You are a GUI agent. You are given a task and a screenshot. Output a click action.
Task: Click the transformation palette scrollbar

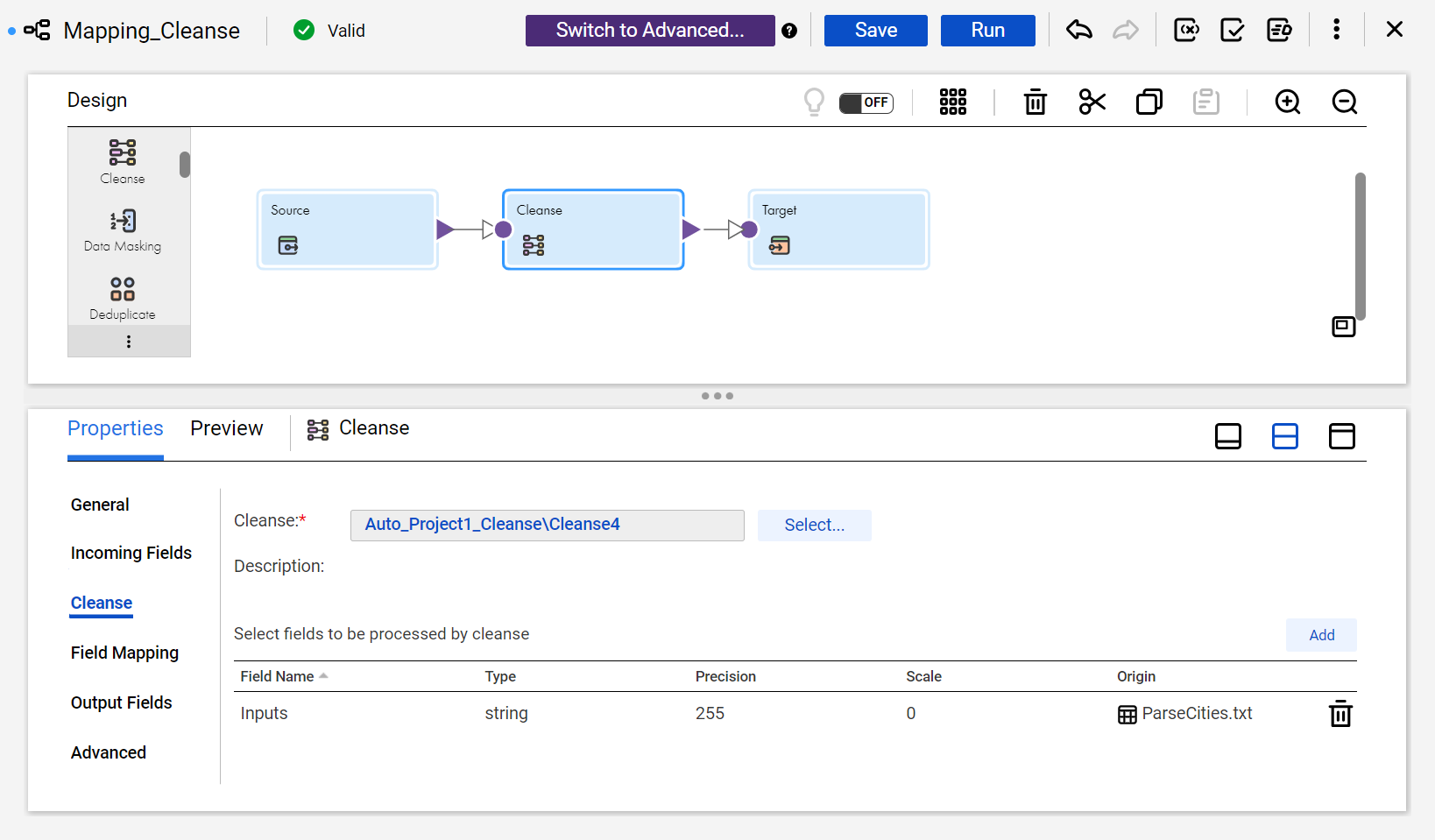(x=185, y=165)
